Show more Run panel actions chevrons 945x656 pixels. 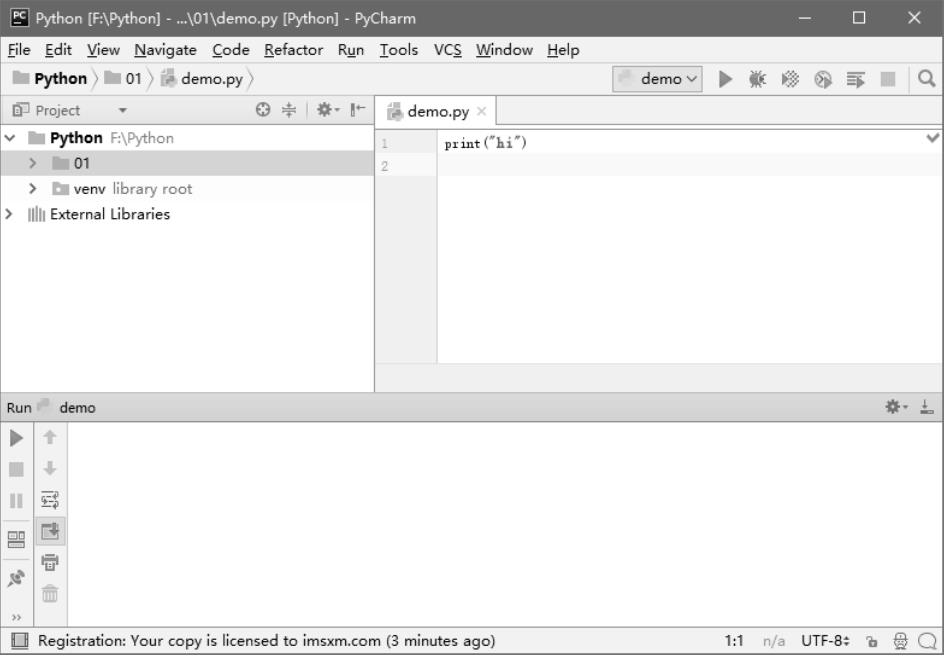click(x=16, y=617)
